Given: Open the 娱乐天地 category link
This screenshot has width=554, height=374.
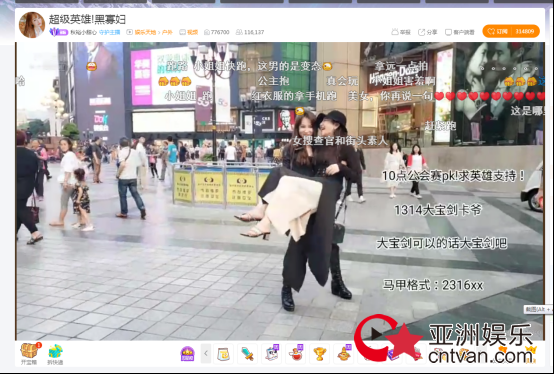Looking at the screenshot, I should [x=145, y=32].
